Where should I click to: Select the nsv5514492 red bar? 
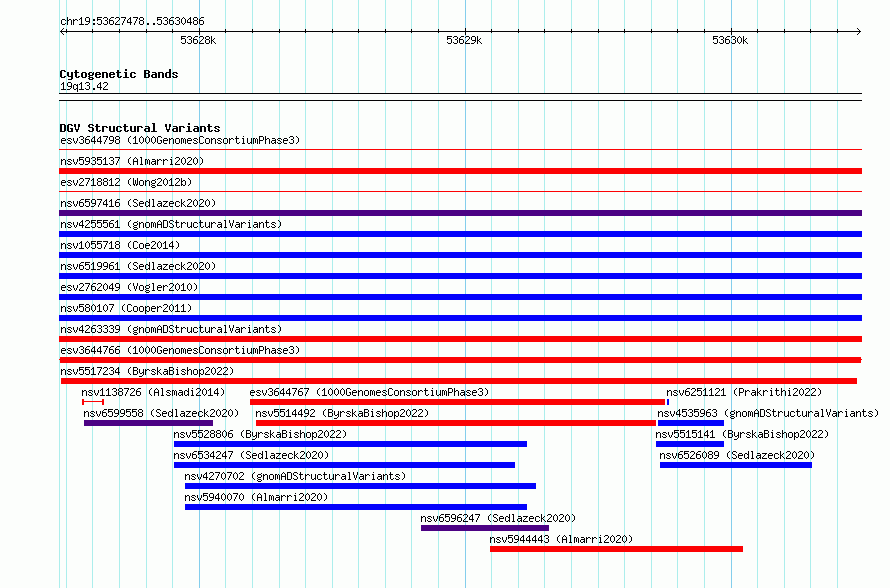pos(456,423)
